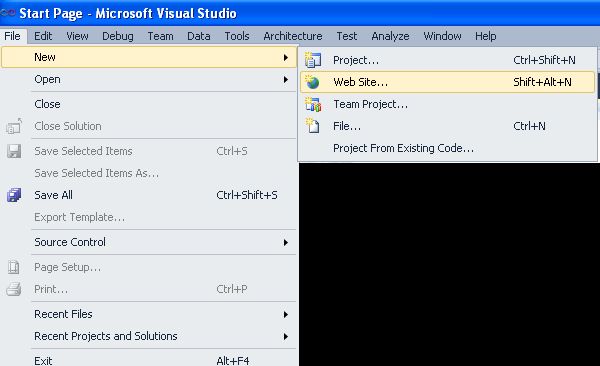Screen dimensions: 600x366
Task: Click the Close Solution icon
Action: pyautogui.click(x=14, y=126)
